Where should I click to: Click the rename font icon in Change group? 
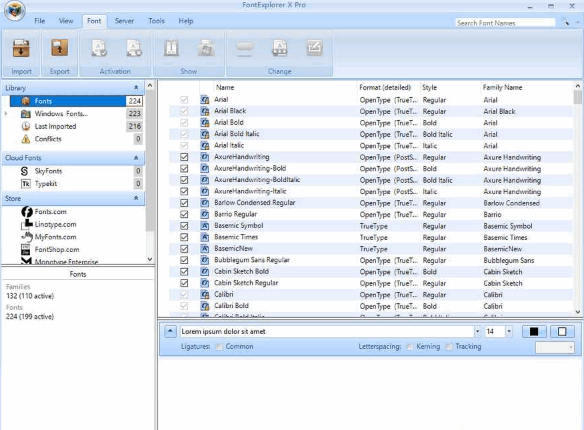pos(280,48)
